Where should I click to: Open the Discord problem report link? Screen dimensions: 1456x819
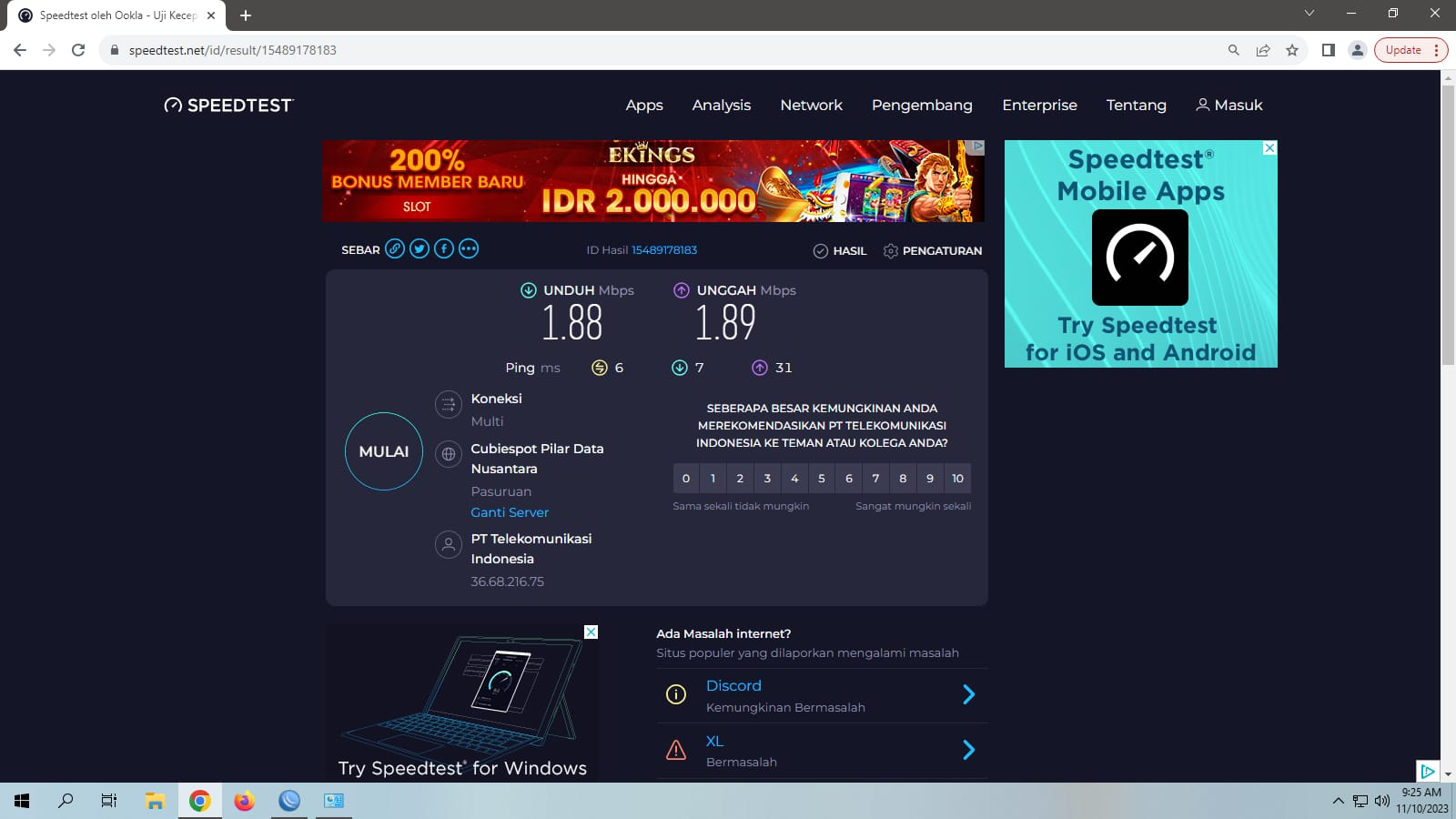(x=733, y=685)
